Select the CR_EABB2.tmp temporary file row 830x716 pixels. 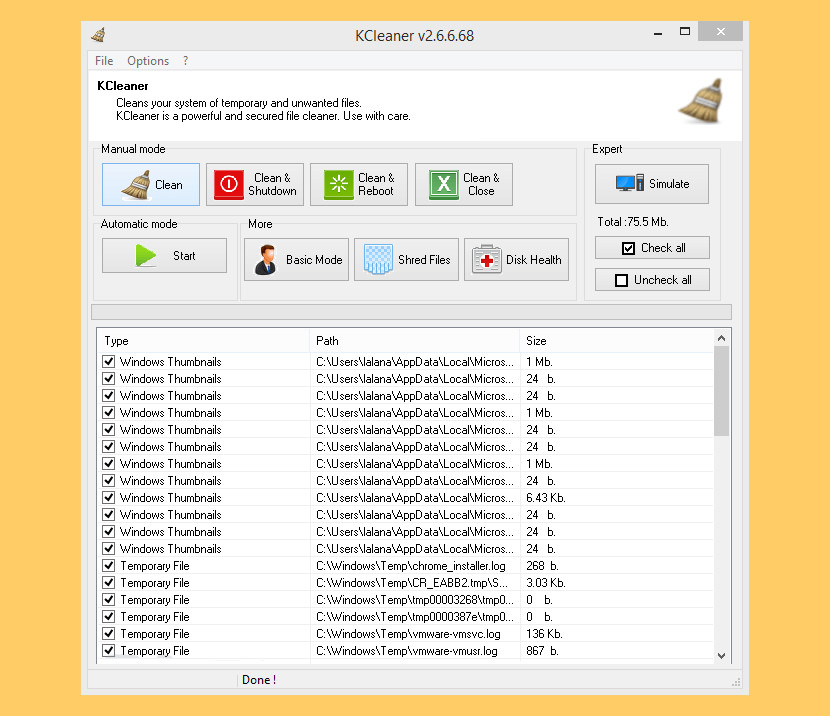click(400, 582)
